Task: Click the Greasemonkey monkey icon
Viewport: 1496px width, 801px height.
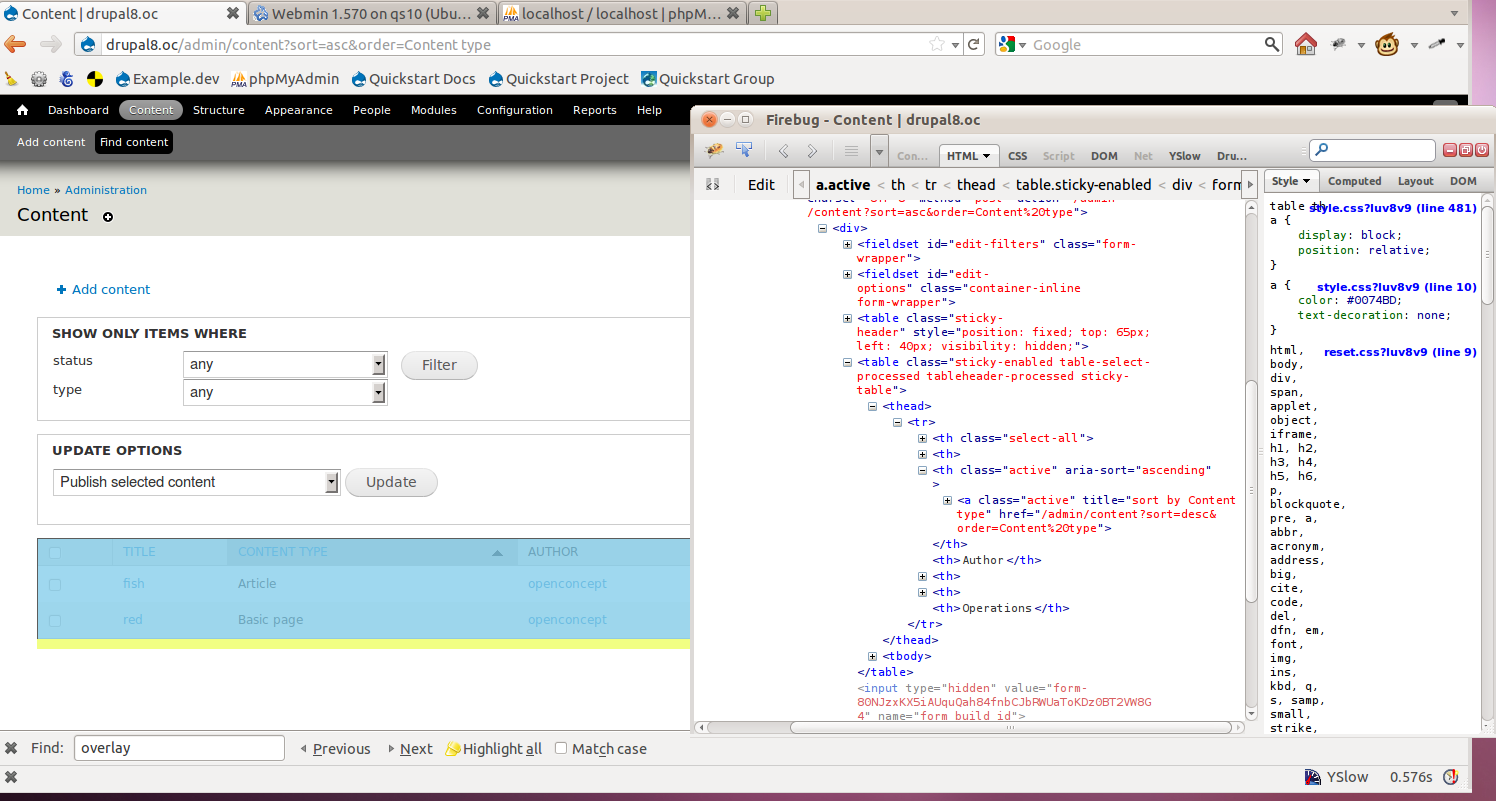Action: click(x=1387, y=44)
